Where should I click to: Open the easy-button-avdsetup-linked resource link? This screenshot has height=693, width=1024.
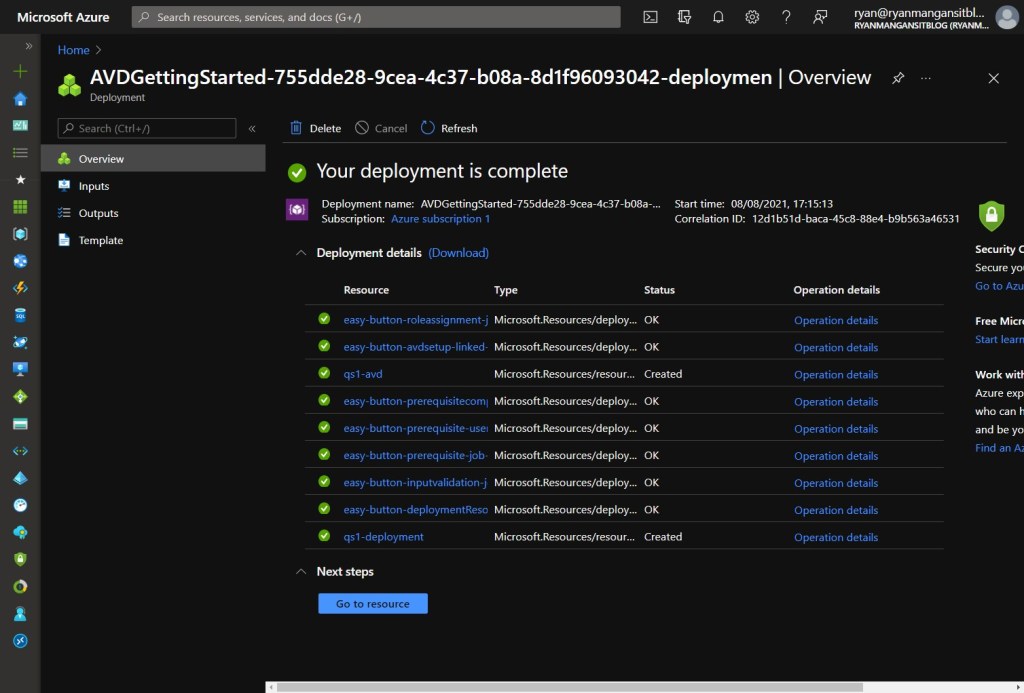[x=415, y=347]
